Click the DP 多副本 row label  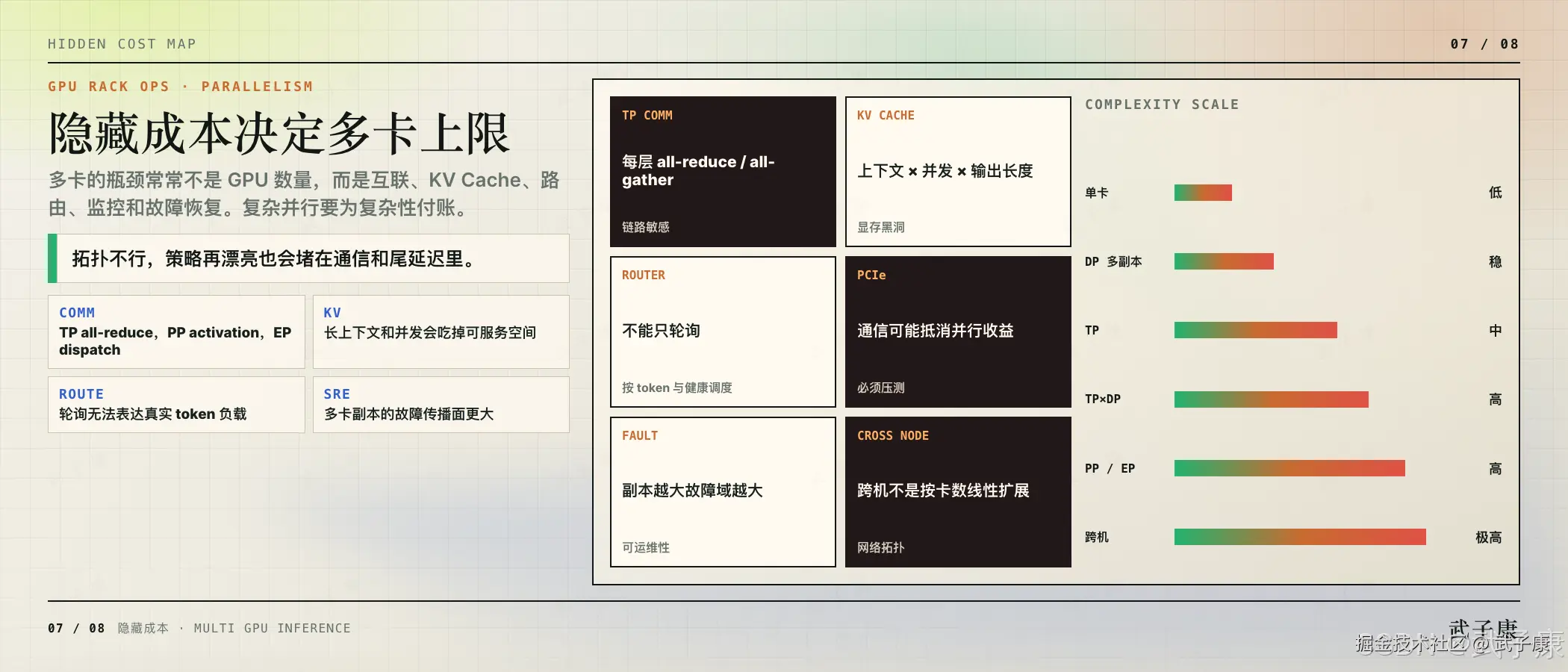[1113, 261]
